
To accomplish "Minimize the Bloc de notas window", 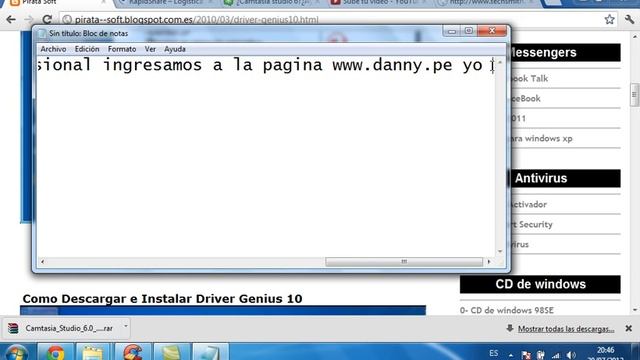I will 451,31.
